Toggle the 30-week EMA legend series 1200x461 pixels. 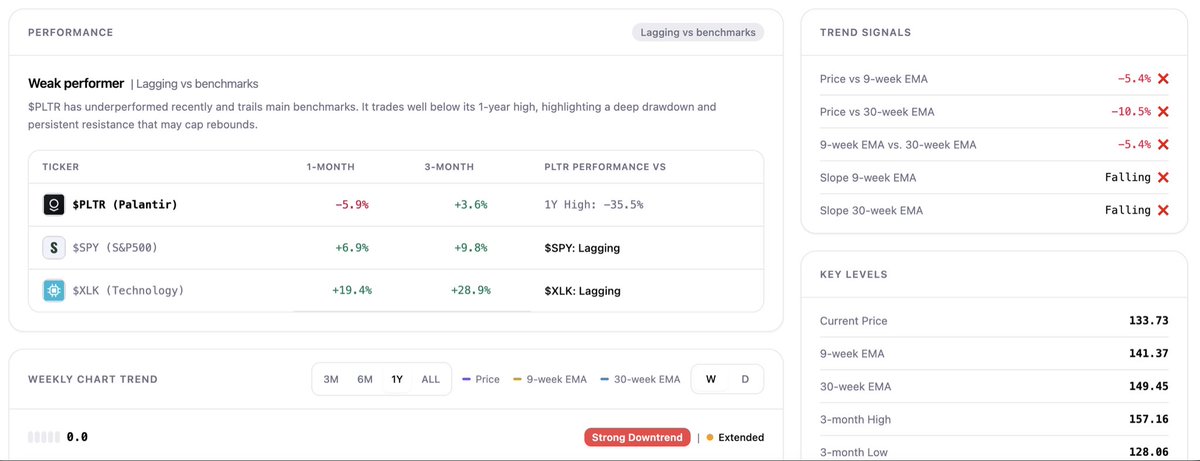[x=640, y=379]
